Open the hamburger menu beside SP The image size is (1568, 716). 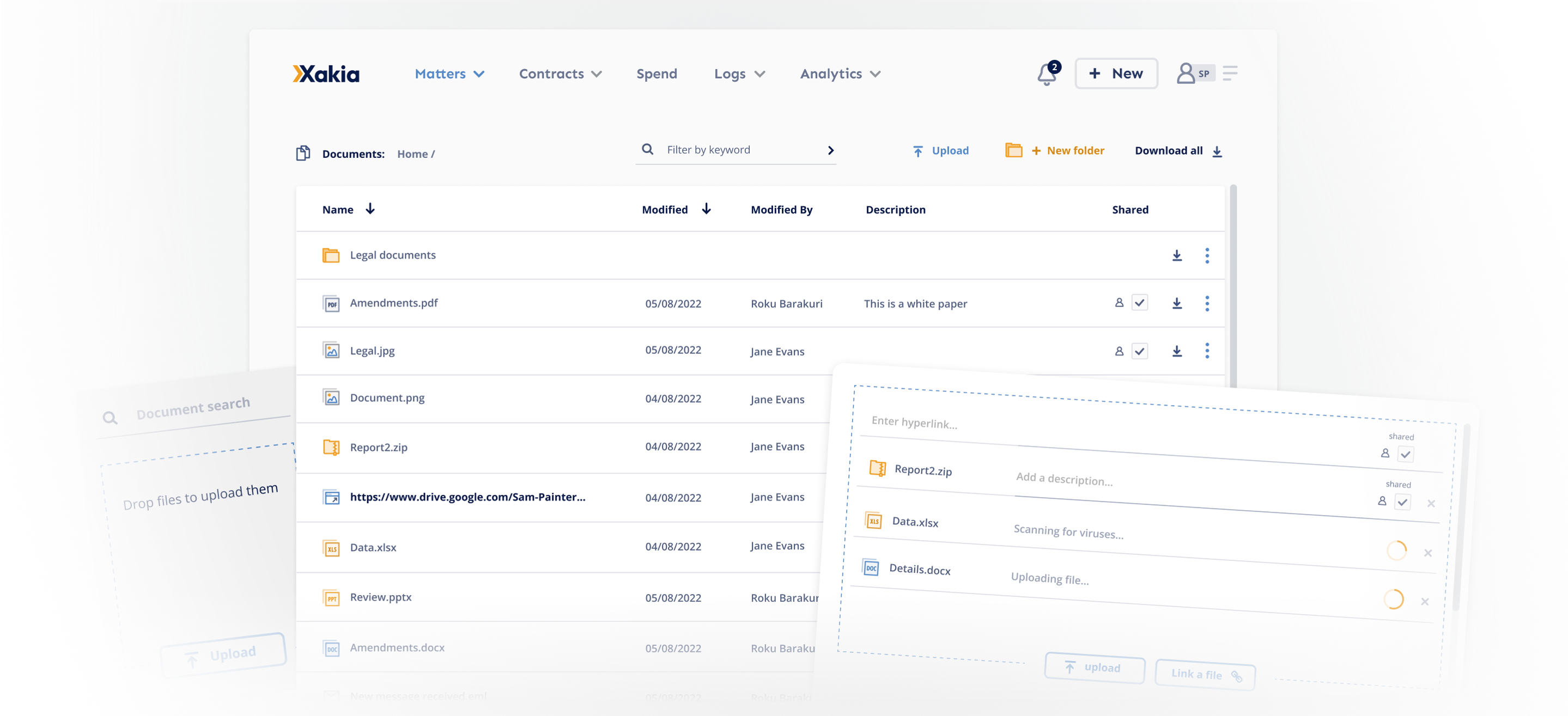point(1230,74)
